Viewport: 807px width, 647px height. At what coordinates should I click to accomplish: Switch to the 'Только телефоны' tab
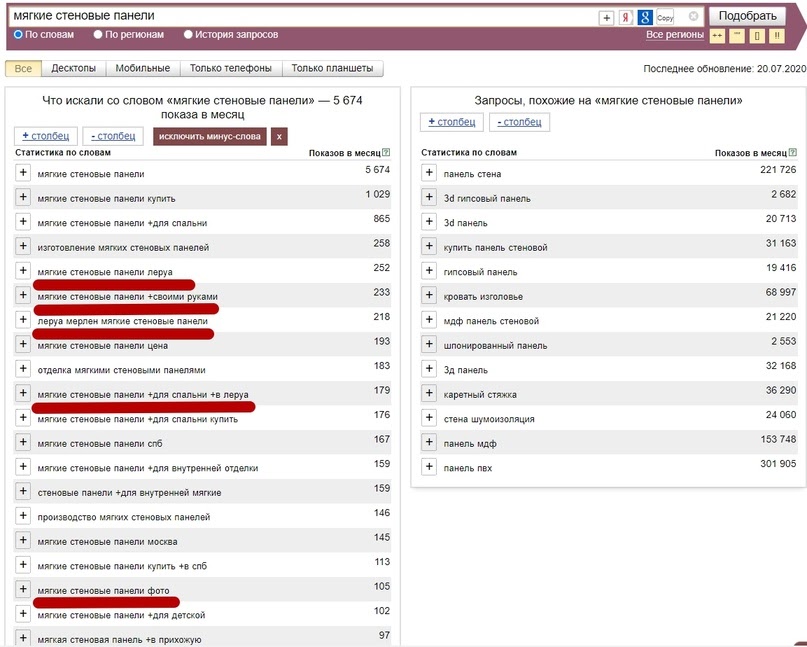point(231,68)
